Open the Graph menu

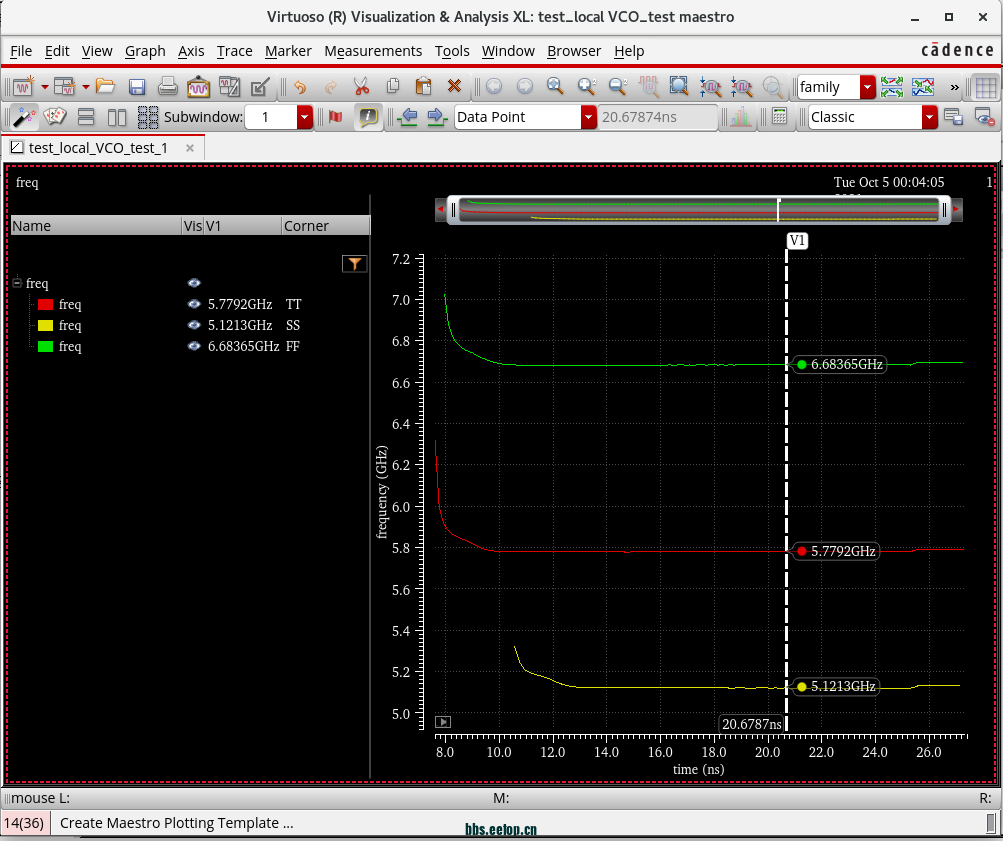(x=145, y=51)
